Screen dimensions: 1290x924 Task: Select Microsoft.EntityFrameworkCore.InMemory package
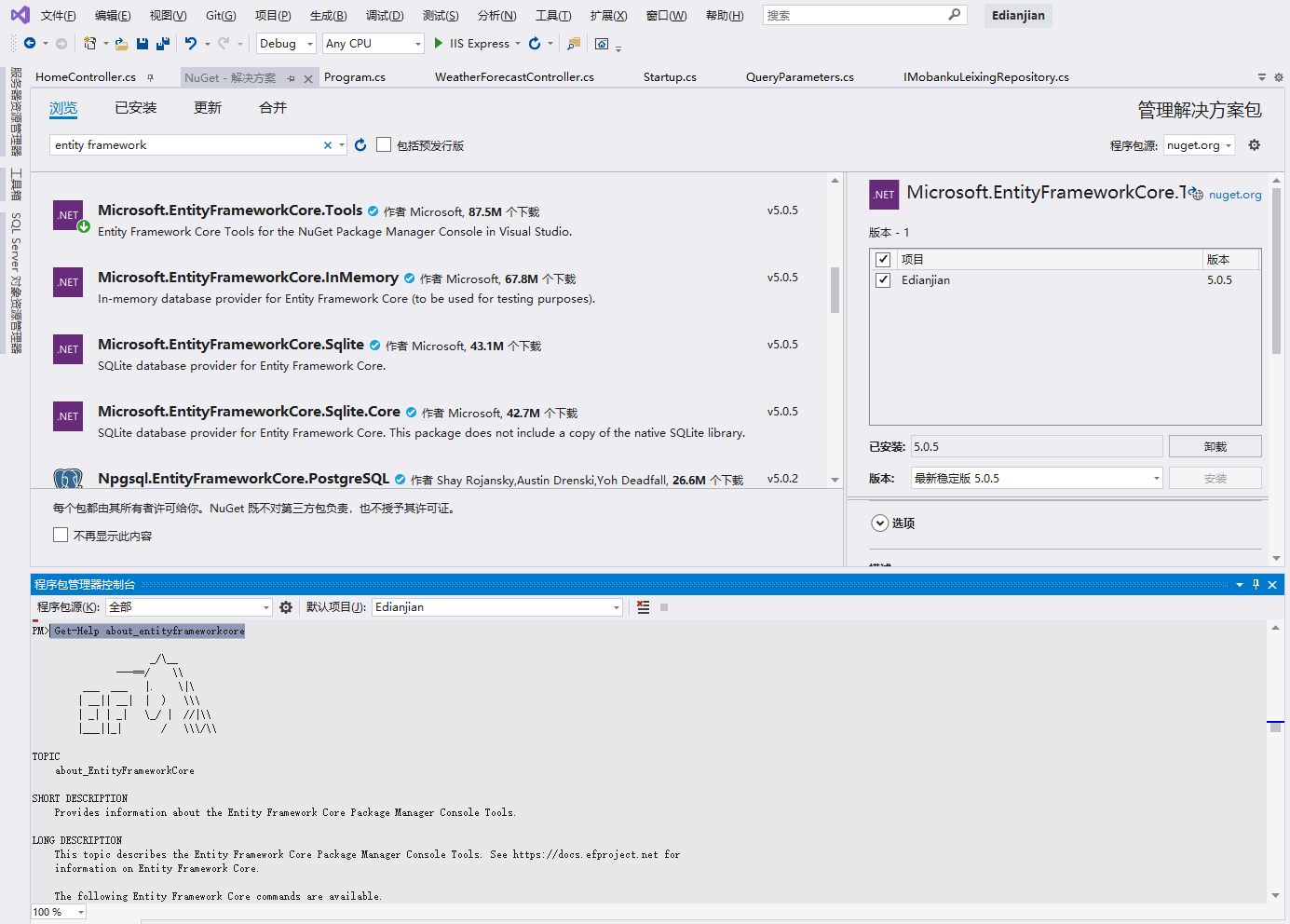(428, 287)
